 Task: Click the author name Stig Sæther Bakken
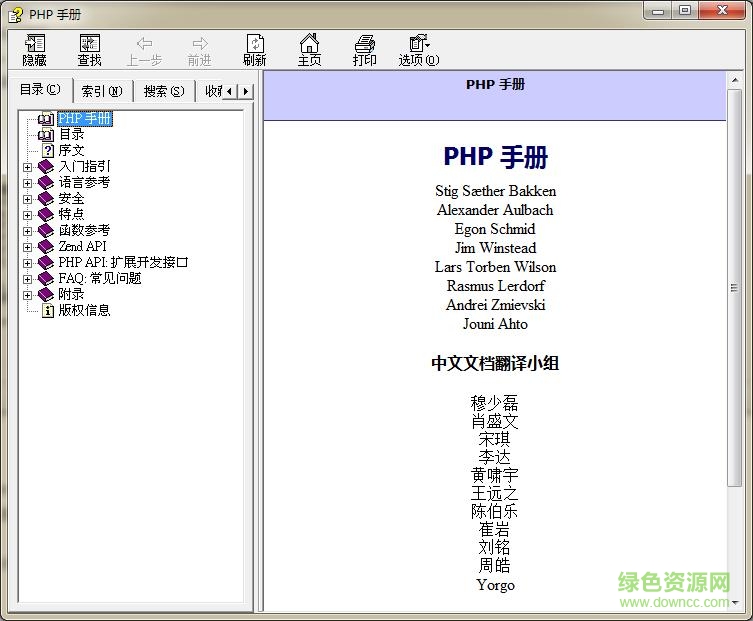(x=496, y=191)
